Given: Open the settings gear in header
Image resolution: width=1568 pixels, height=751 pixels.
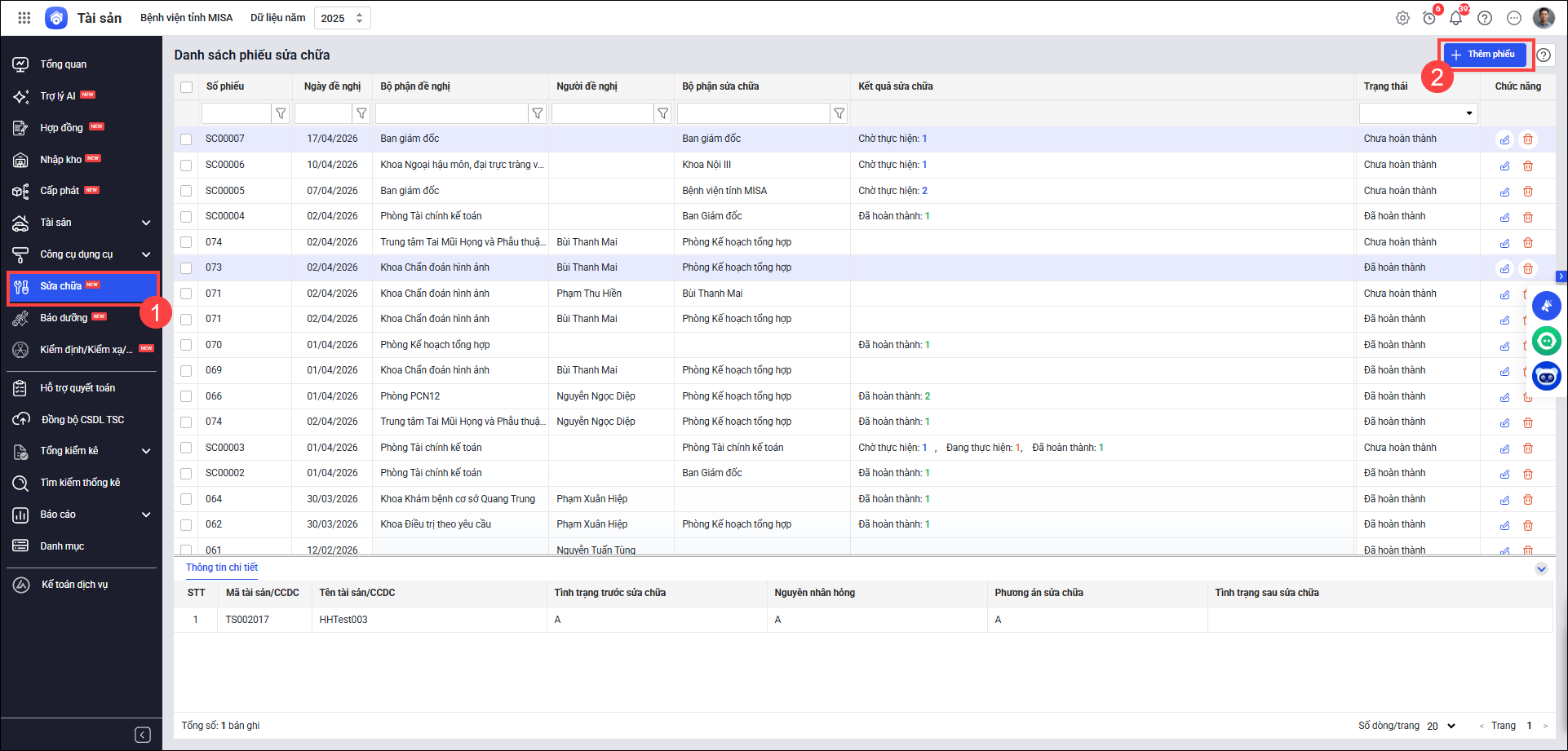Looking at the screenshot, I should (x=1402, y=18).
